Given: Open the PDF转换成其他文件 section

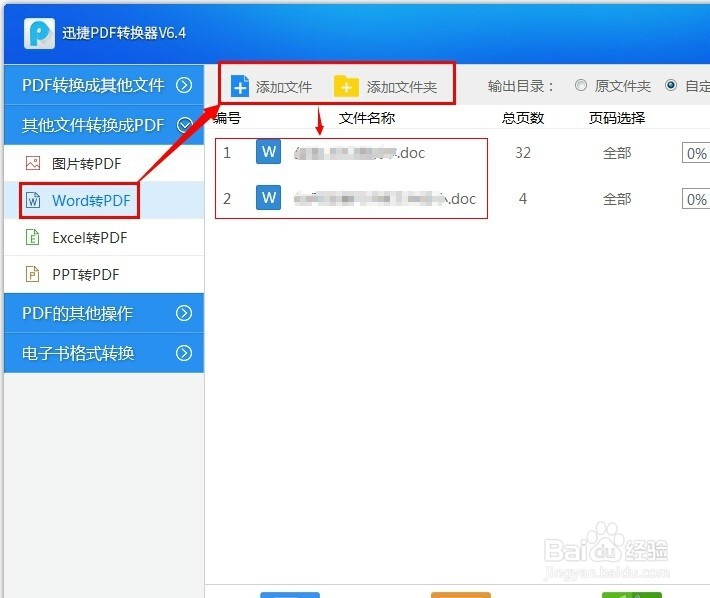Looking at the screenshot, I should tap(104, 85).
